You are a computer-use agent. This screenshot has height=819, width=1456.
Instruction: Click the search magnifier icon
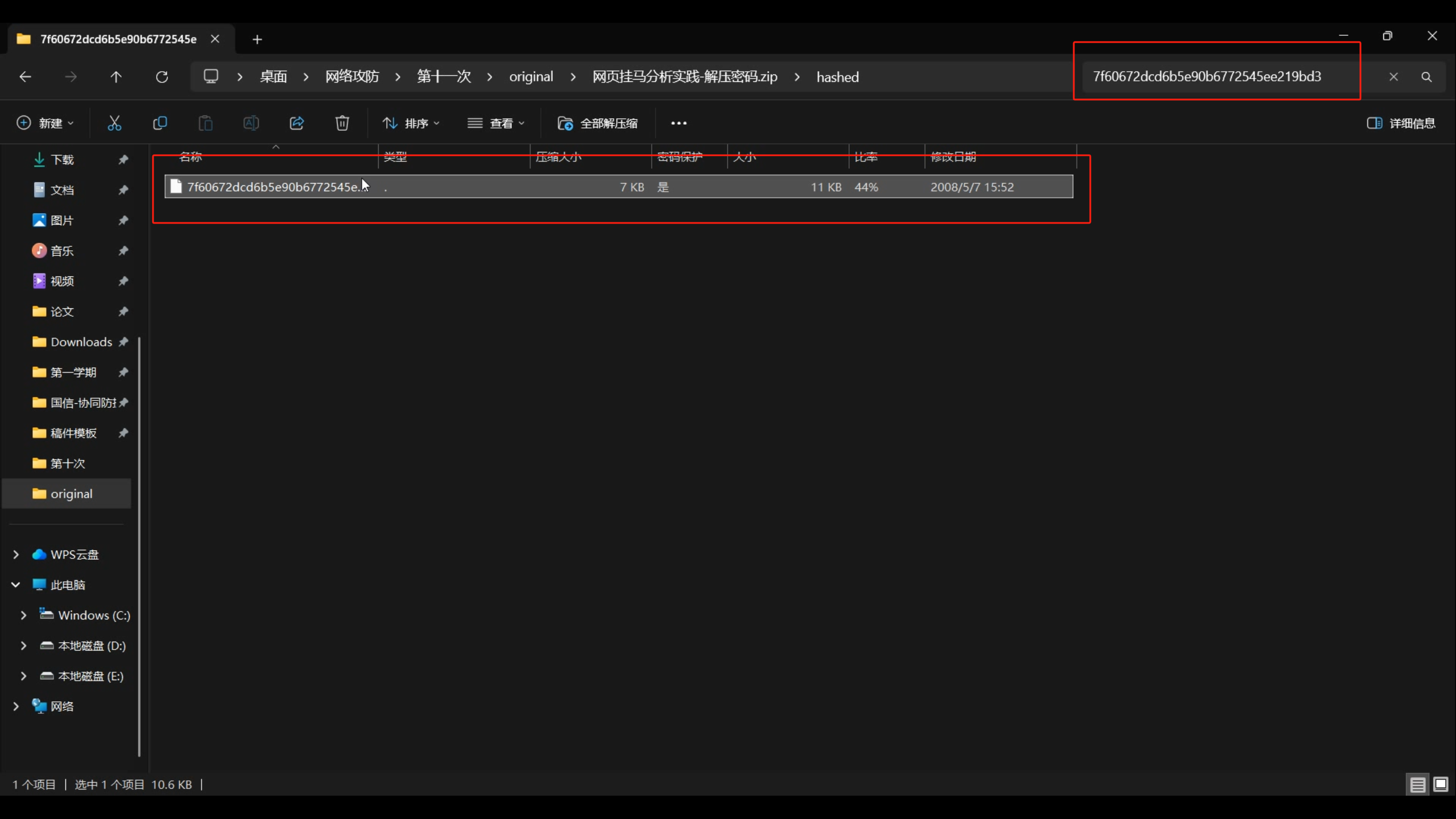coord(1426,77)
